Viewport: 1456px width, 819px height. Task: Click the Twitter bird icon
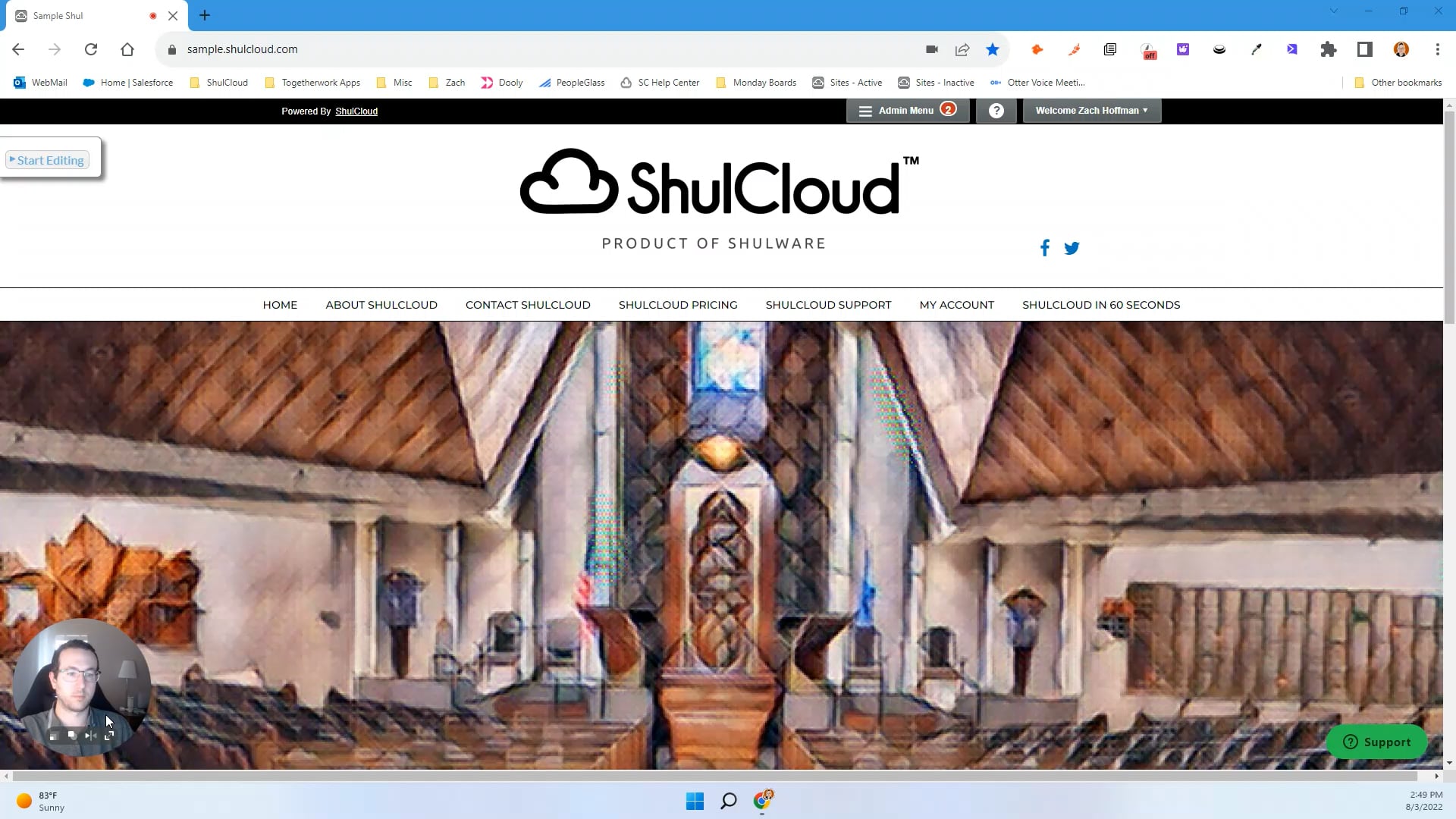click(x=1072, y=248)
